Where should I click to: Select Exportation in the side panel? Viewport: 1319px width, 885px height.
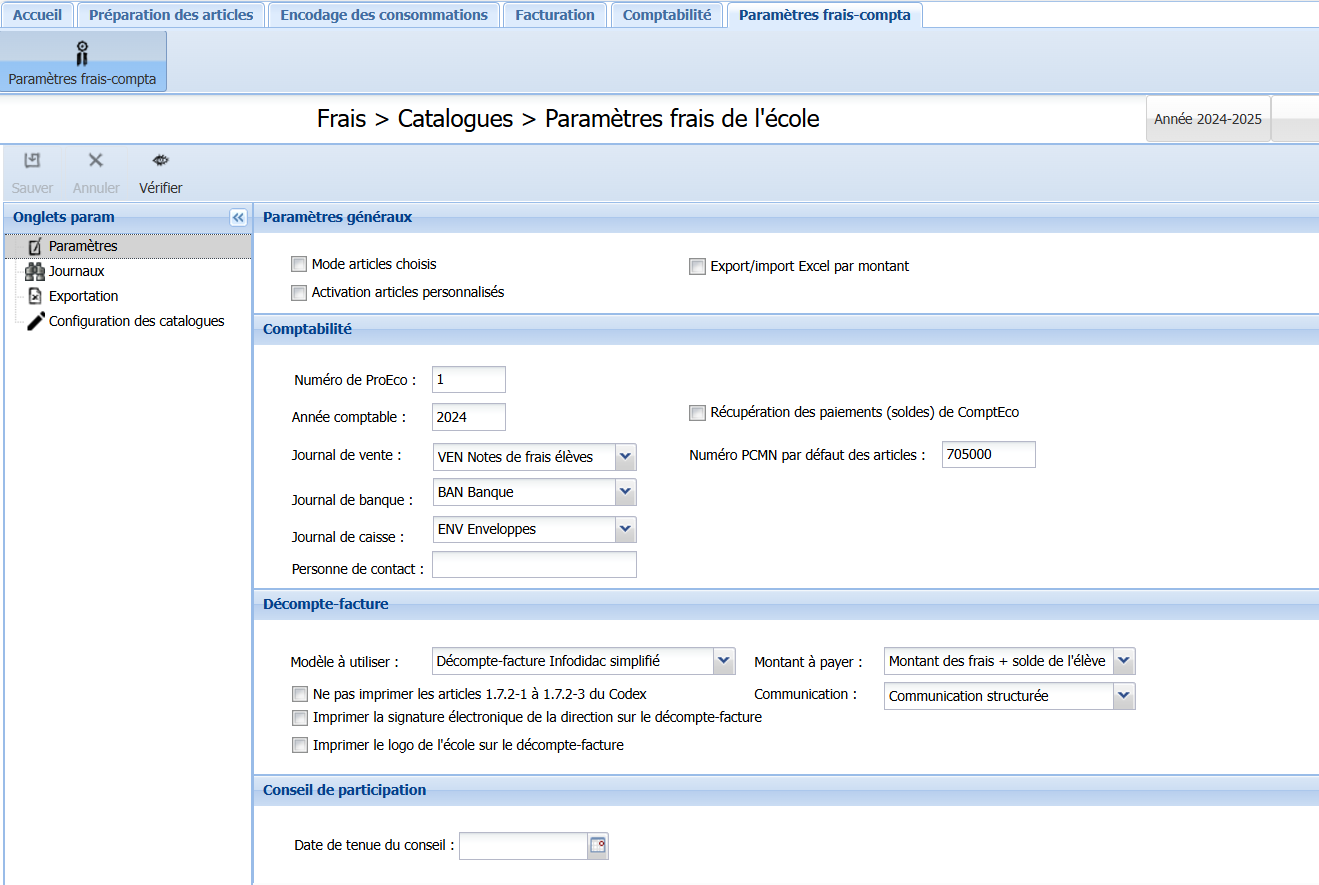coord(83,296)
